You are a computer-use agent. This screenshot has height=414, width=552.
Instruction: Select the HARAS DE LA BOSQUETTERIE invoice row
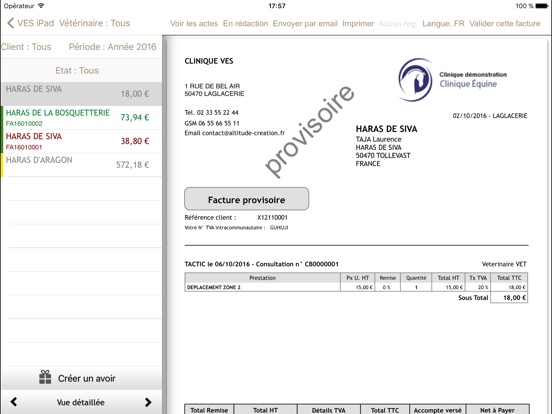(82, 118)
